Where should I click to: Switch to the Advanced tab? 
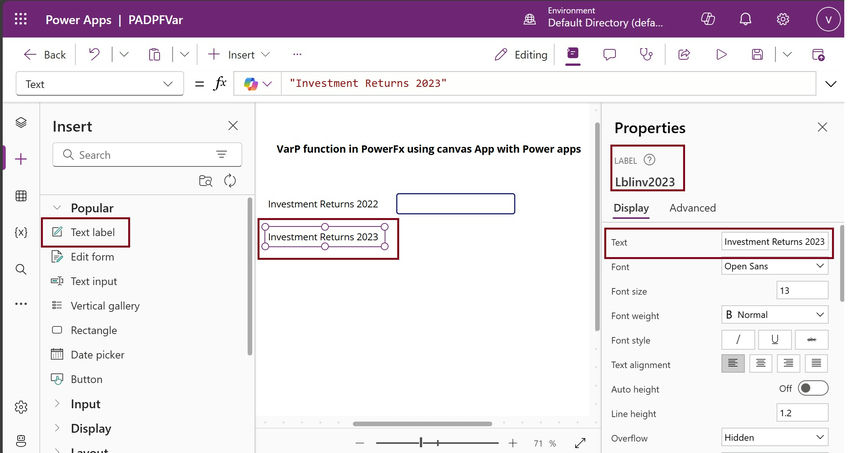coord(692,208)
